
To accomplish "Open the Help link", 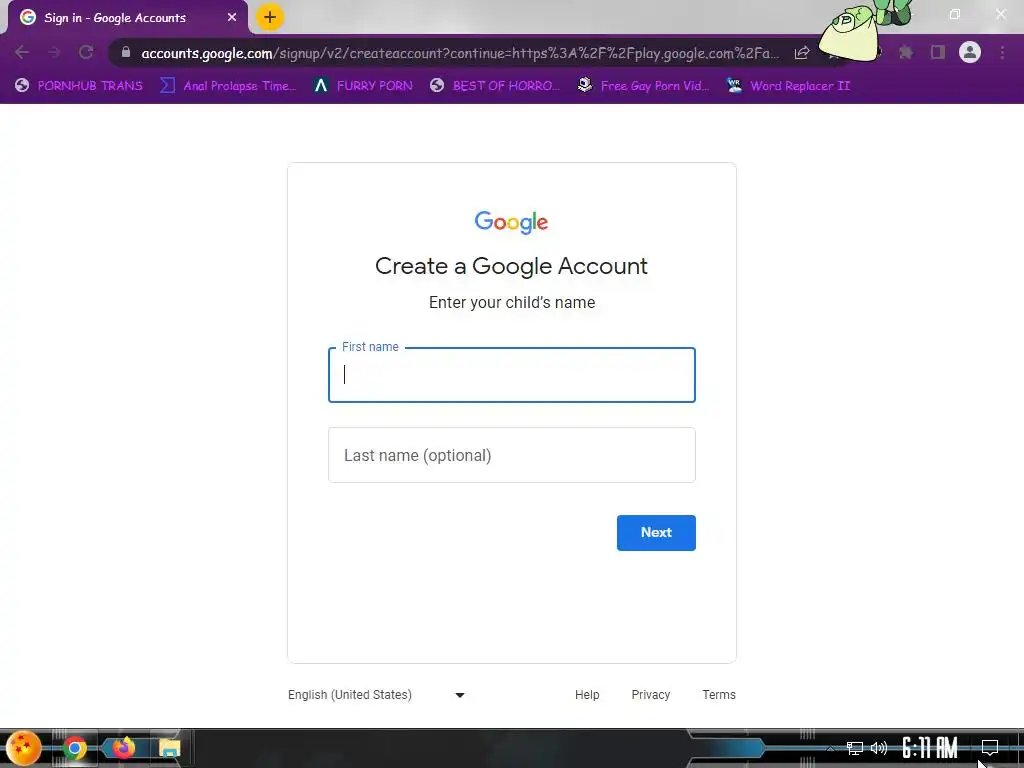I will click(587, 695).
